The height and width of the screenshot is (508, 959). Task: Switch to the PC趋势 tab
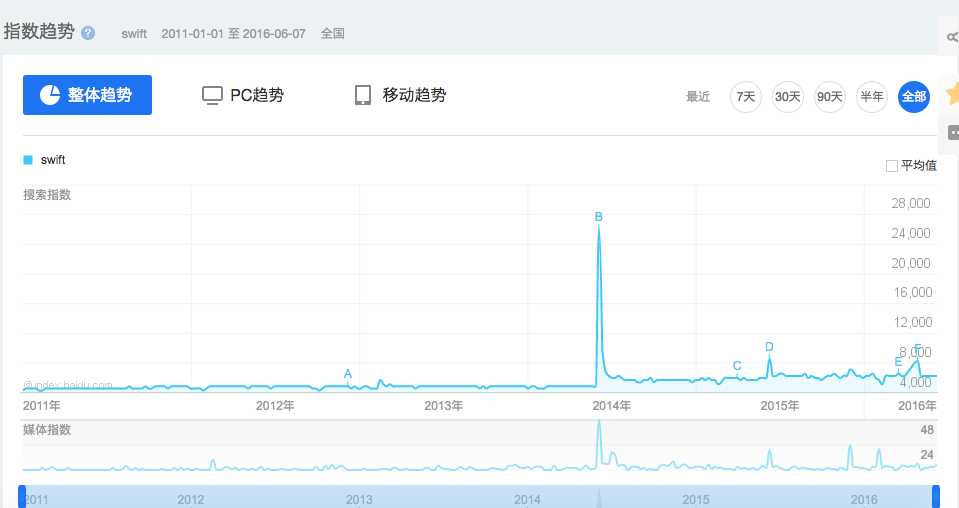243,95
